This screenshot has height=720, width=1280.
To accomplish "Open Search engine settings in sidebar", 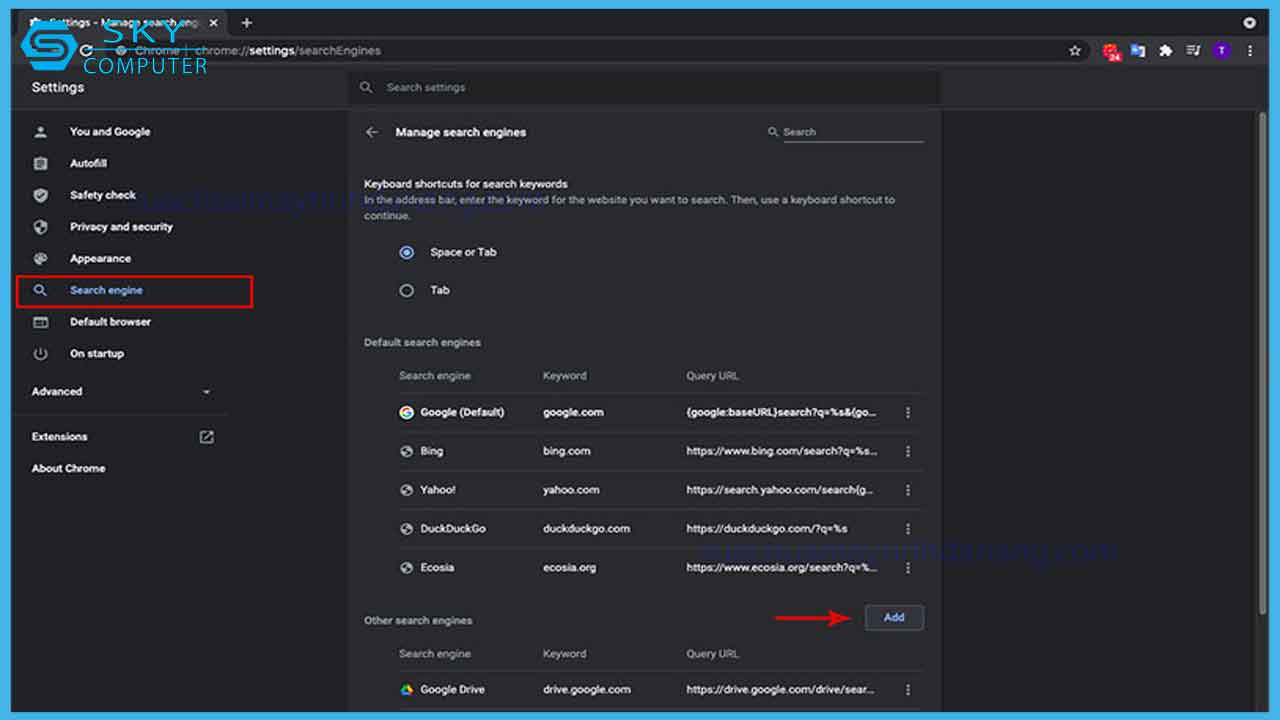I will click(134, 291).
